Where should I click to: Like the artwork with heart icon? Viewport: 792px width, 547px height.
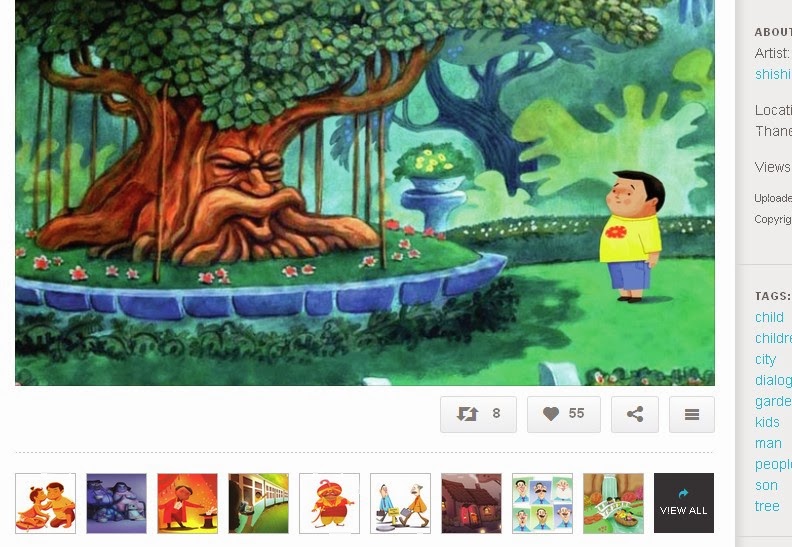click(564, 414)
